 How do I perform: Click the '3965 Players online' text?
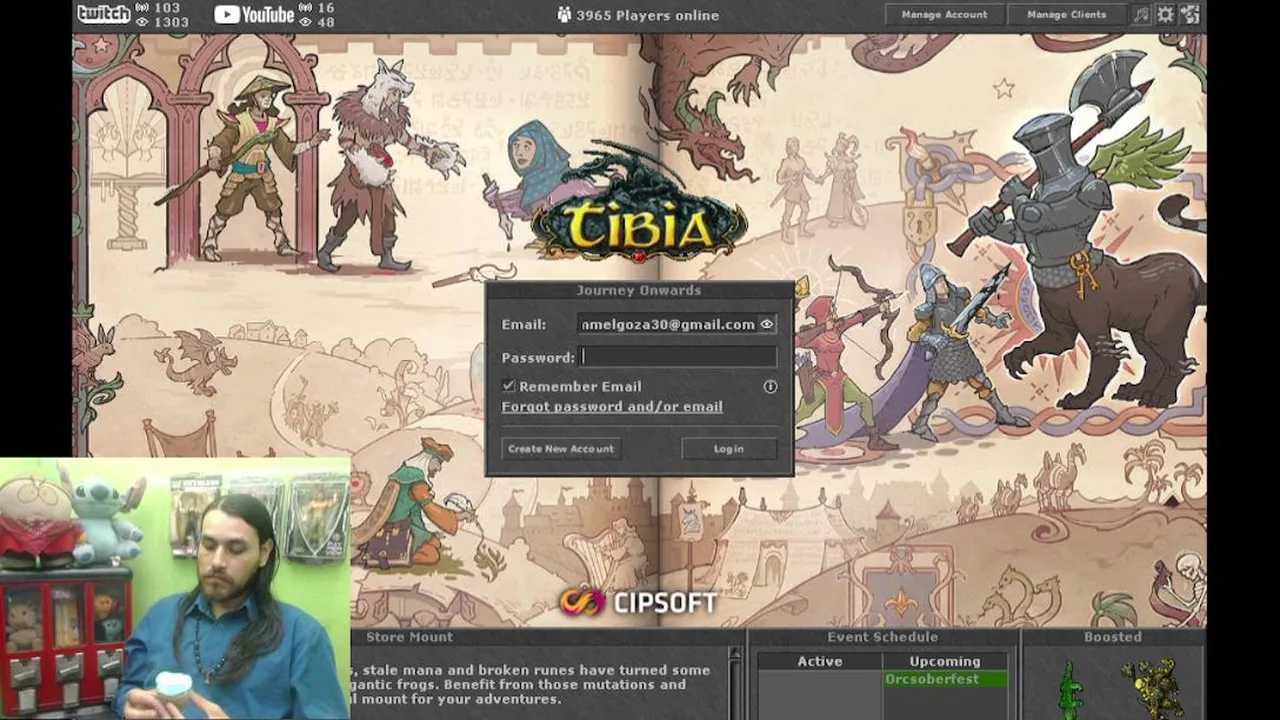(x=647, y=15)
